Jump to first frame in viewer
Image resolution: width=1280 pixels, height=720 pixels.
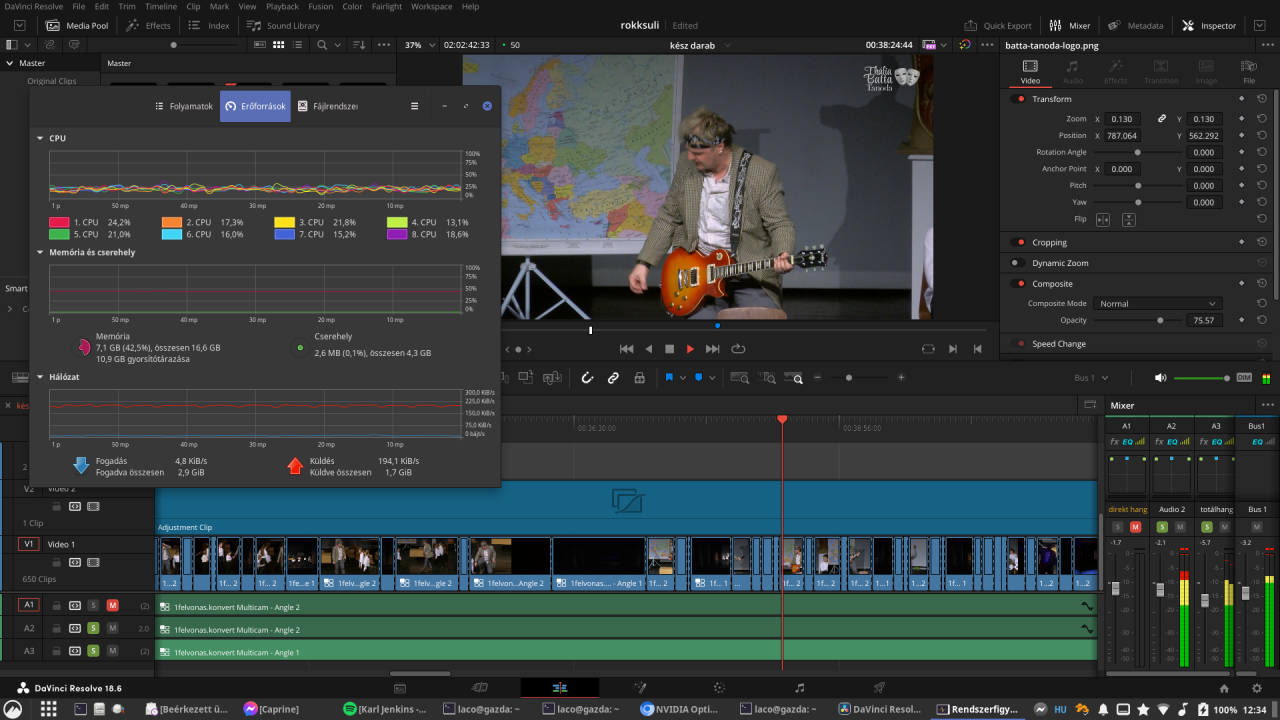(x=626, y=349)
